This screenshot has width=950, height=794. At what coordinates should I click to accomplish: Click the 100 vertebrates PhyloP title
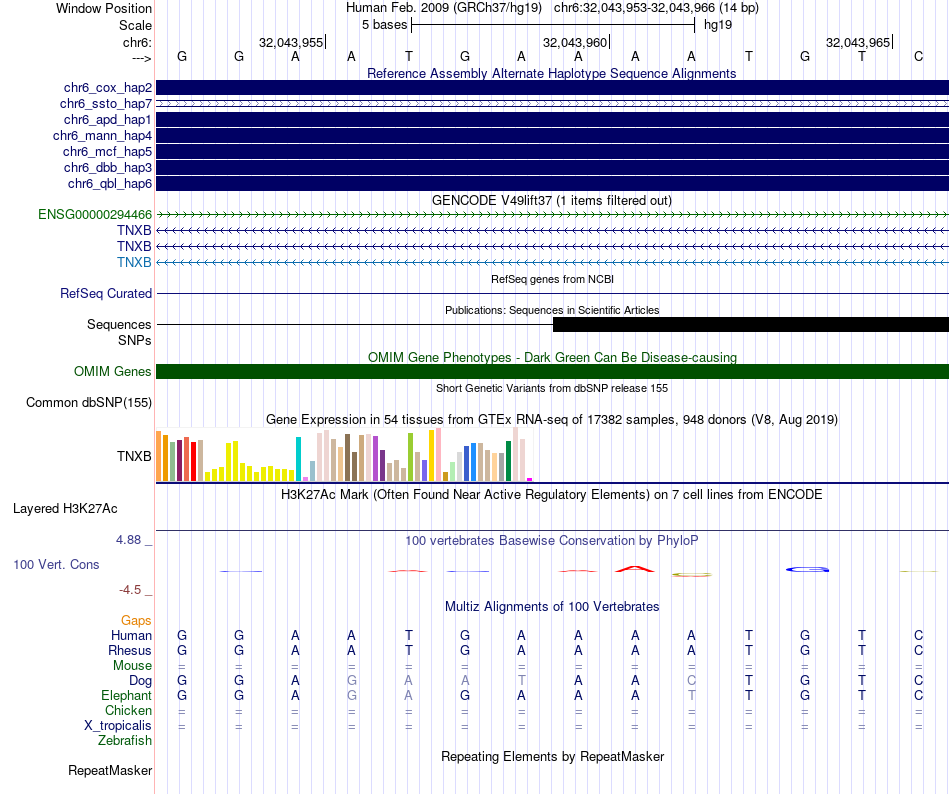click(551, 540)
